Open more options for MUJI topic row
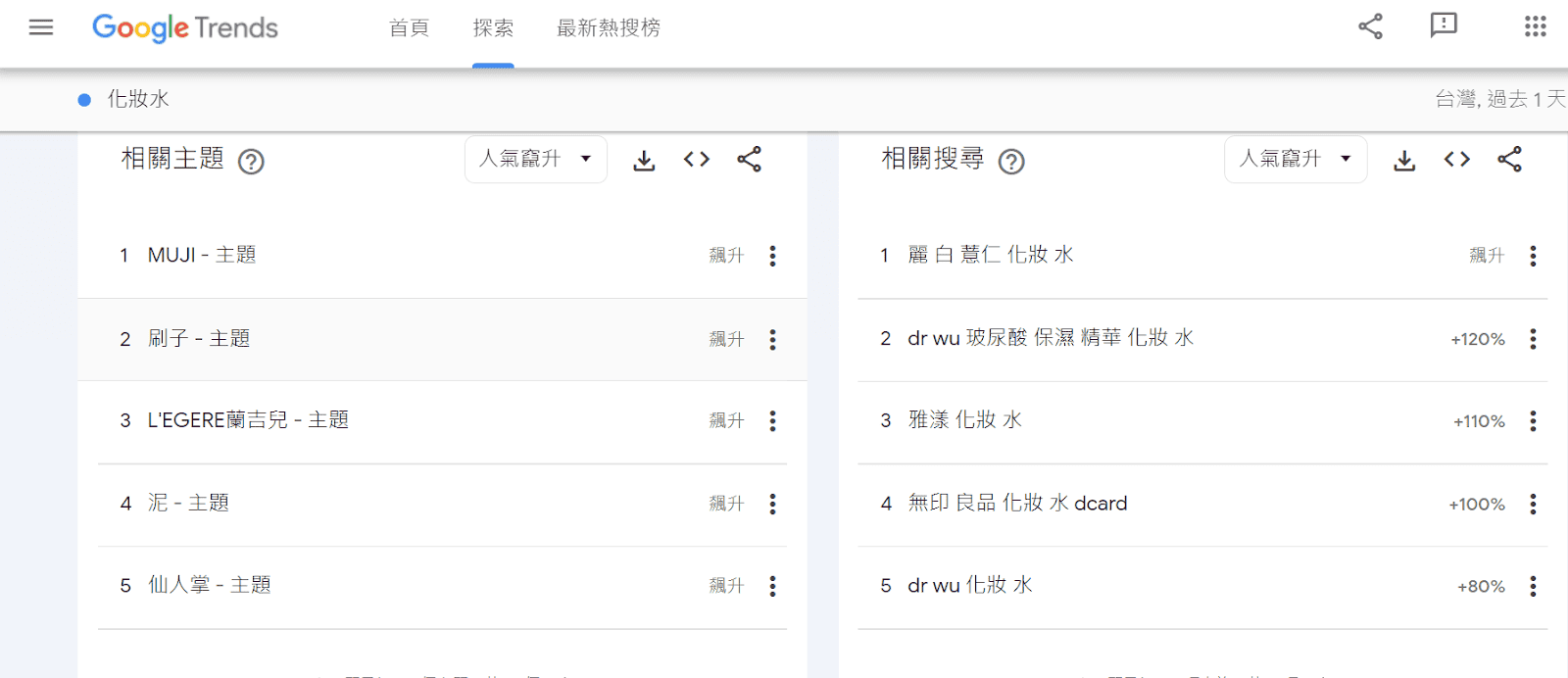Image resolution: width=1568 pixels, height=678 pixels. pos(773,256)
